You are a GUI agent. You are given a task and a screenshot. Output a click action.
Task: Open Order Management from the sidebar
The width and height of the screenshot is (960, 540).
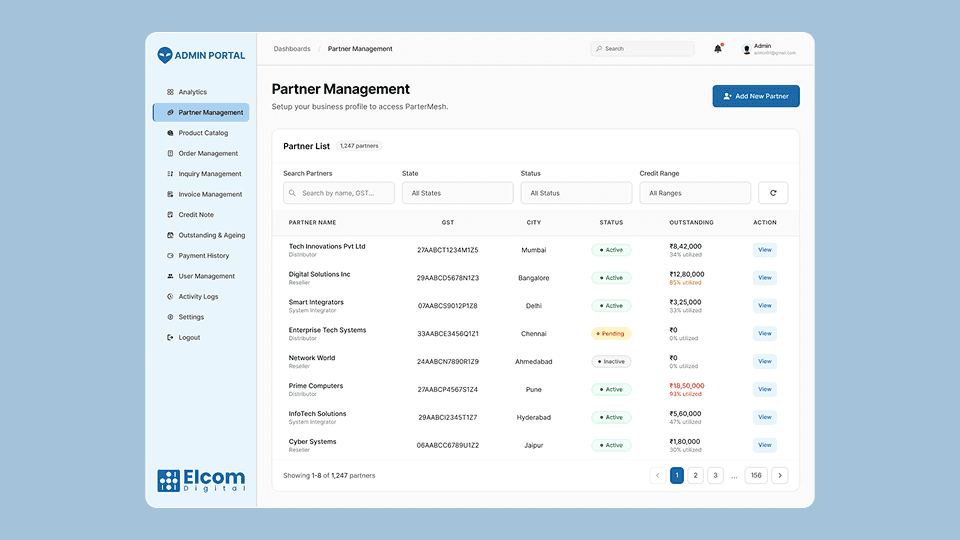coord(208,154)
